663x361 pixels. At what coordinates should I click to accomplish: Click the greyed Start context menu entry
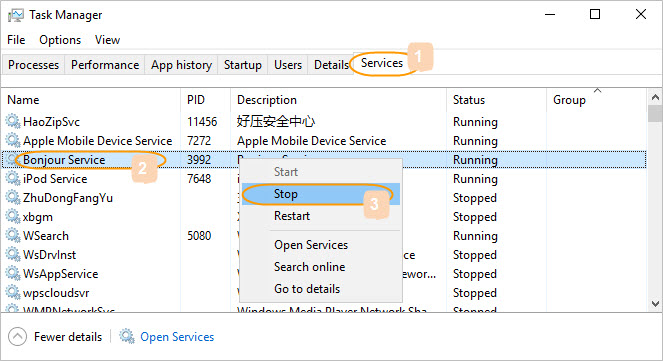pos(321,172)
